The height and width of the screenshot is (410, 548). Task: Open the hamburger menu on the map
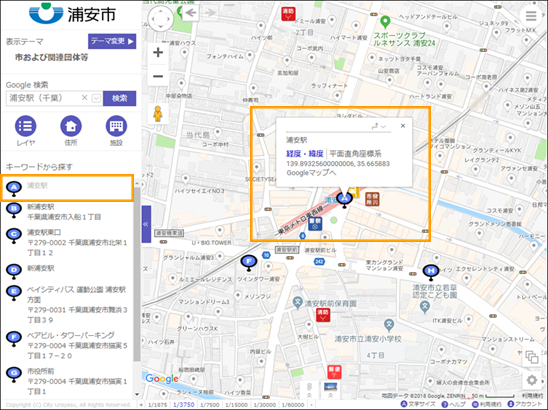531,16
